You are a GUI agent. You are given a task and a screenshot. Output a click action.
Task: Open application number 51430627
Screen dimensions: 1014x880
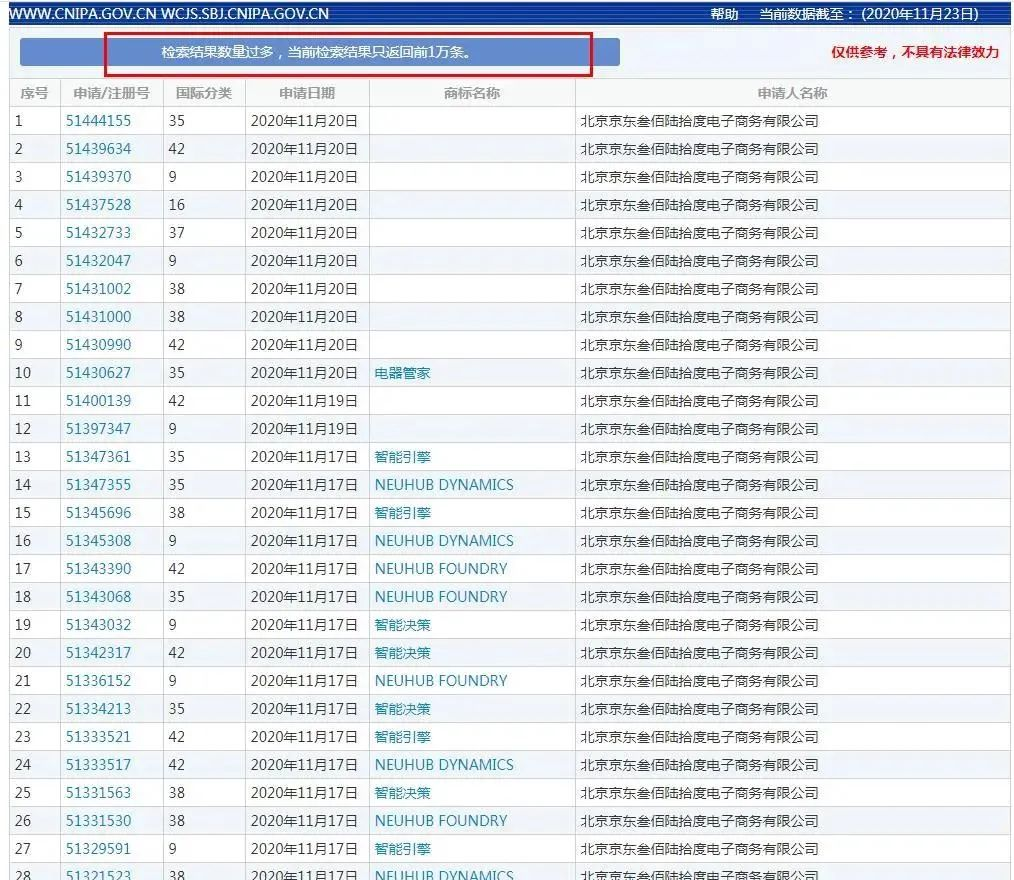pyautogui.click(x=98, y=373)
